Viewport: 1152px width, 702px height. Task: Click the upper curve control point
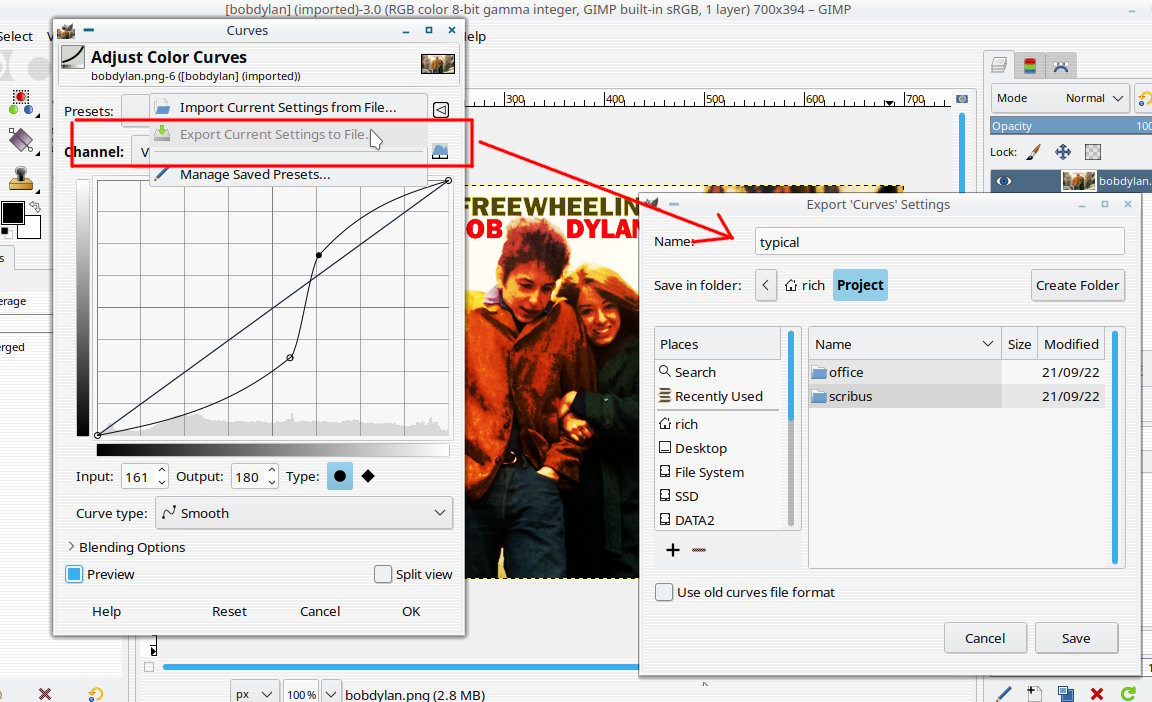pos(318,255)
